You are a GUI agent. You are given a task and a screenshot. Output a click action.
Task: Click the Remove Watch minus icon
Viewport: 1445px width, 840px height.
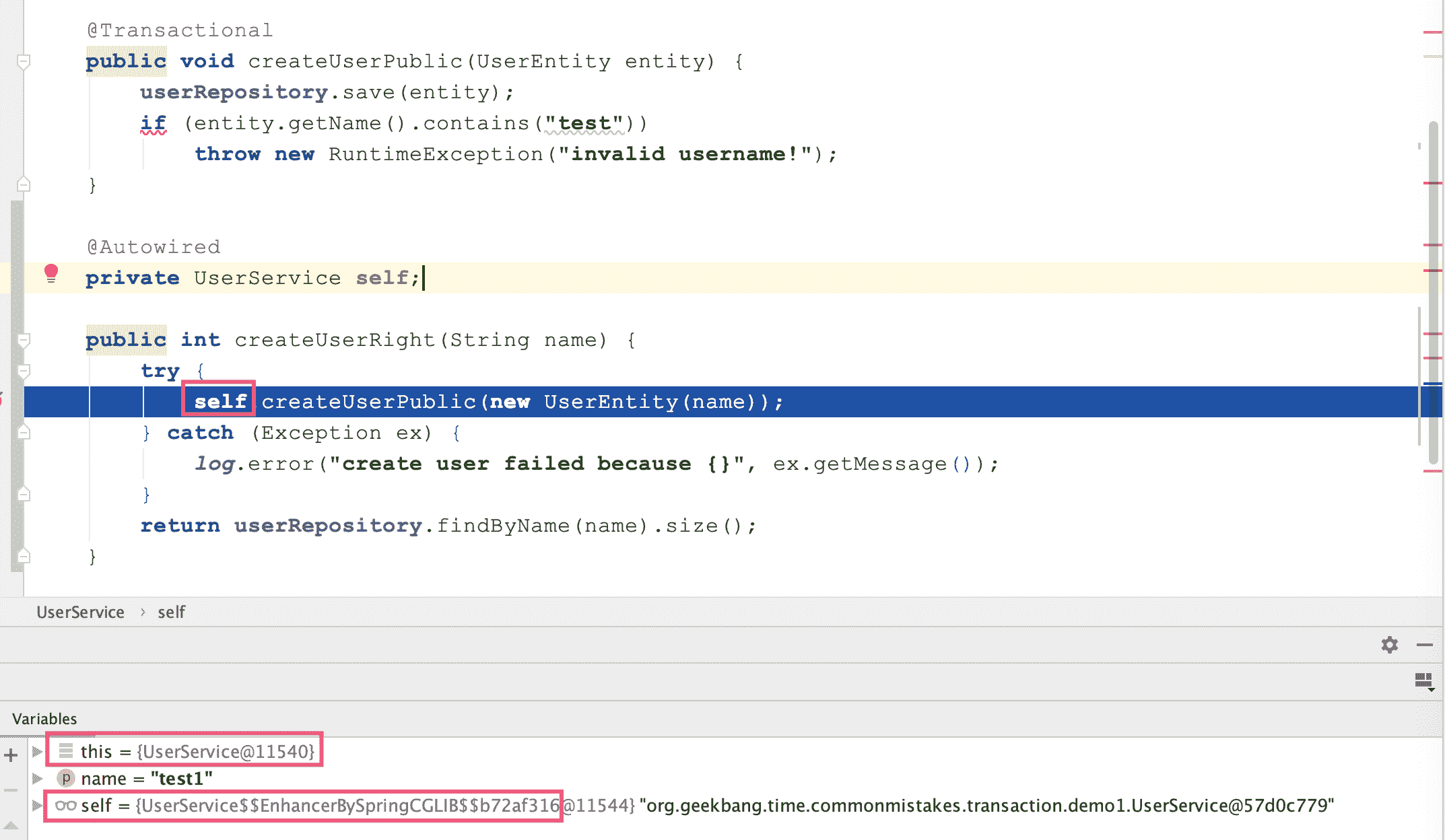click(x=11, y=790)
